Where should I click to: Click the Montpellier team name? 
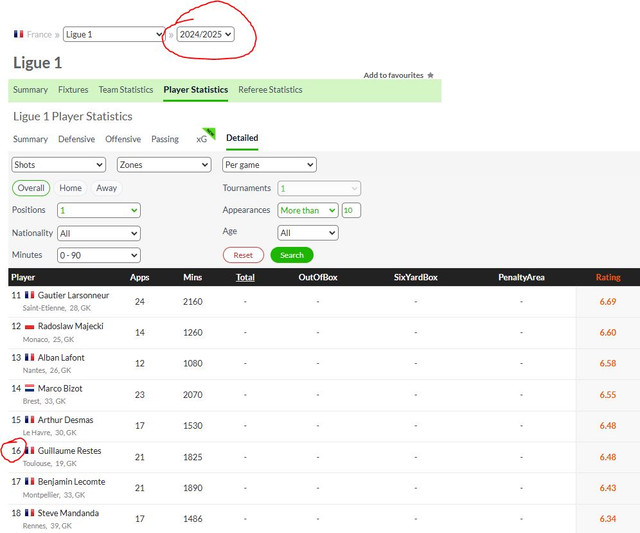coord(41,495)
